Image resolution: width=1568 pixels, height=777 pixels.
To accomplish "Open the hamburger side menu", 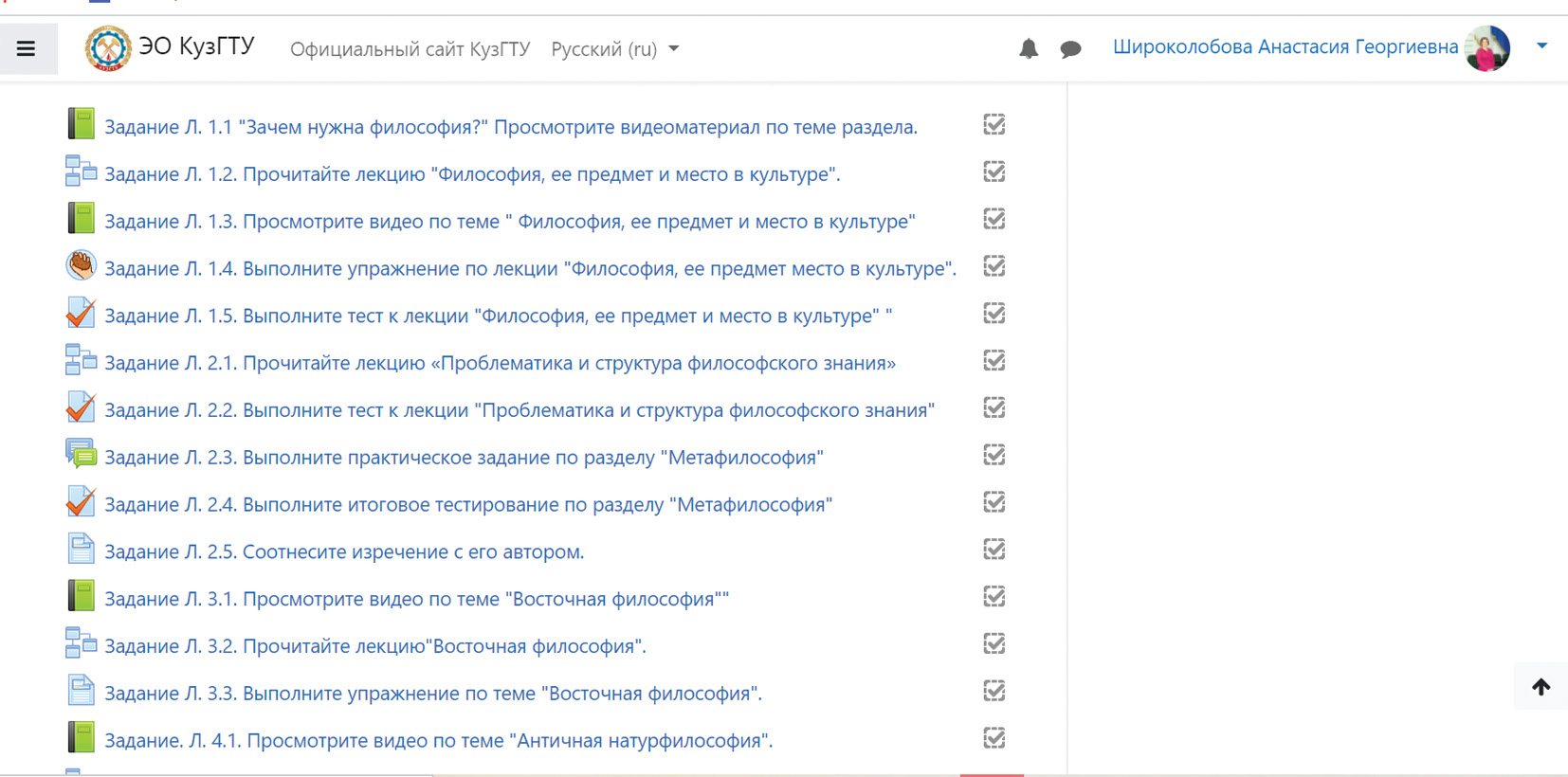I will (27, 48).
